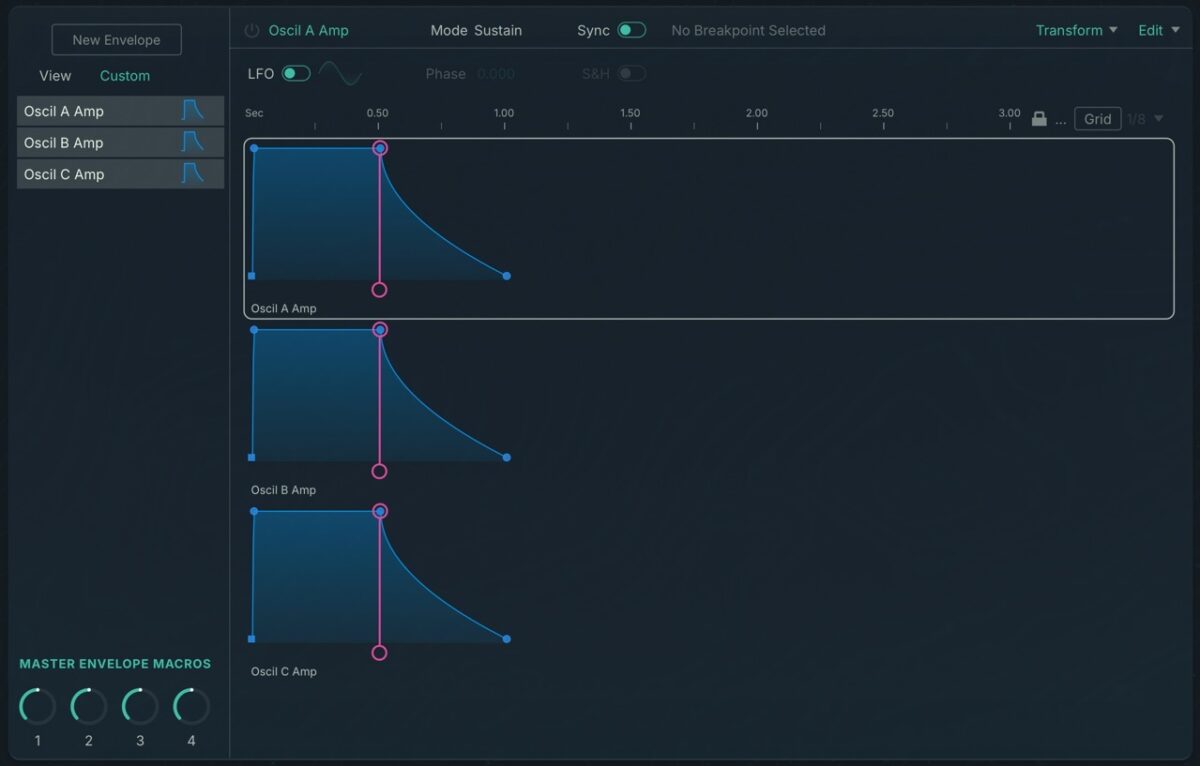Image resolution: width=1200 pixels, height=766 pixels.
Task: Switch to the View tab
Action: pyautogui.click(x=55, y=76)
